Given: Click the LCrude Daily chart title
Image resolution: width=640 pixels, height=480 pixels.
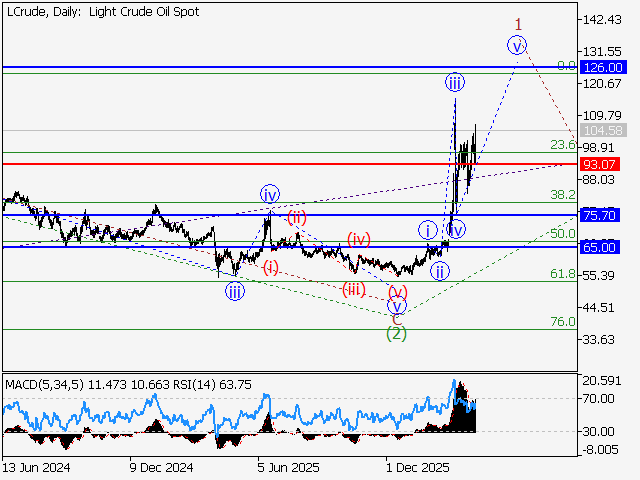Looking at the screenshot, I should 101,12.
